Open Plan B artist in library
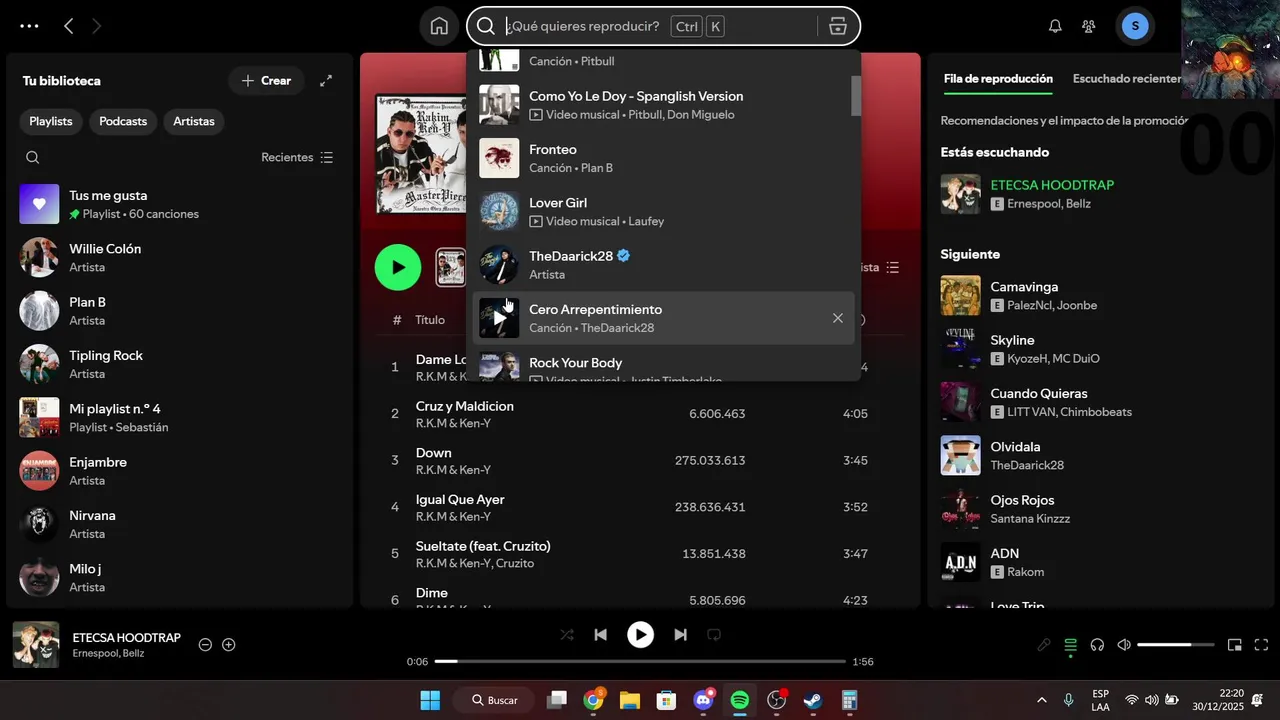Image resolution: width=1280 pixels, height=720 pixels. 180,311
